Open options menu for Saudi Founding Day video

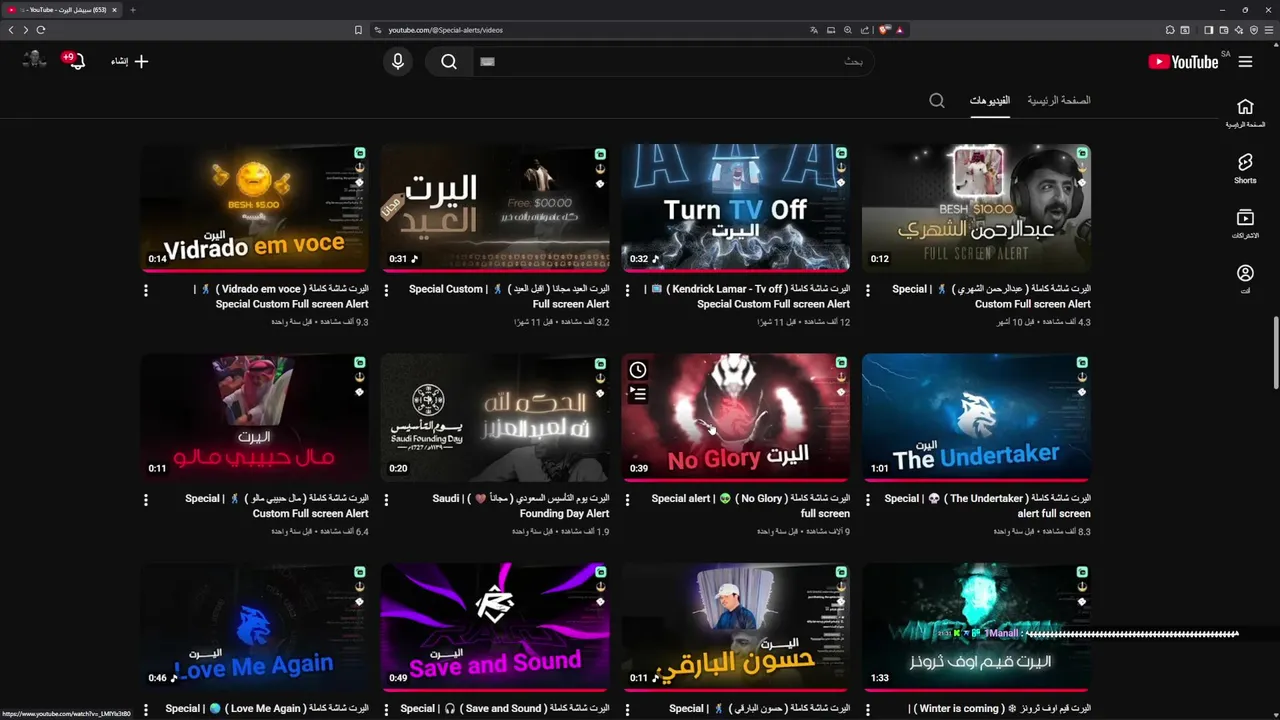[387, 500]
